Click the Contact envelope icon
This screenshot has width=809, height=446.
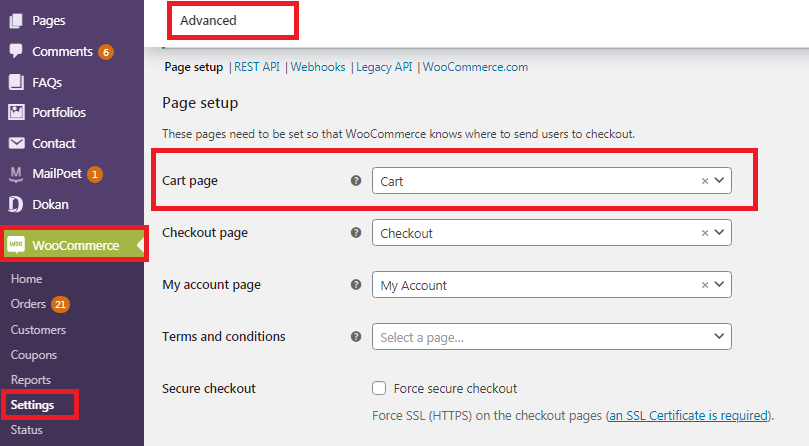17,143
